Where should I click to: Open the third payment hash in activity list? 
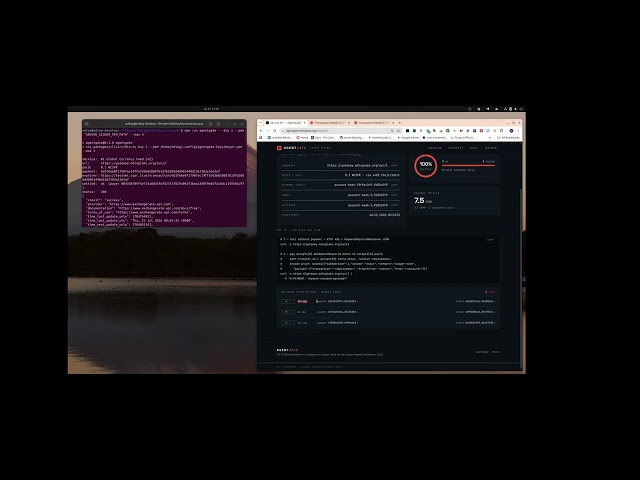[343, 322]
